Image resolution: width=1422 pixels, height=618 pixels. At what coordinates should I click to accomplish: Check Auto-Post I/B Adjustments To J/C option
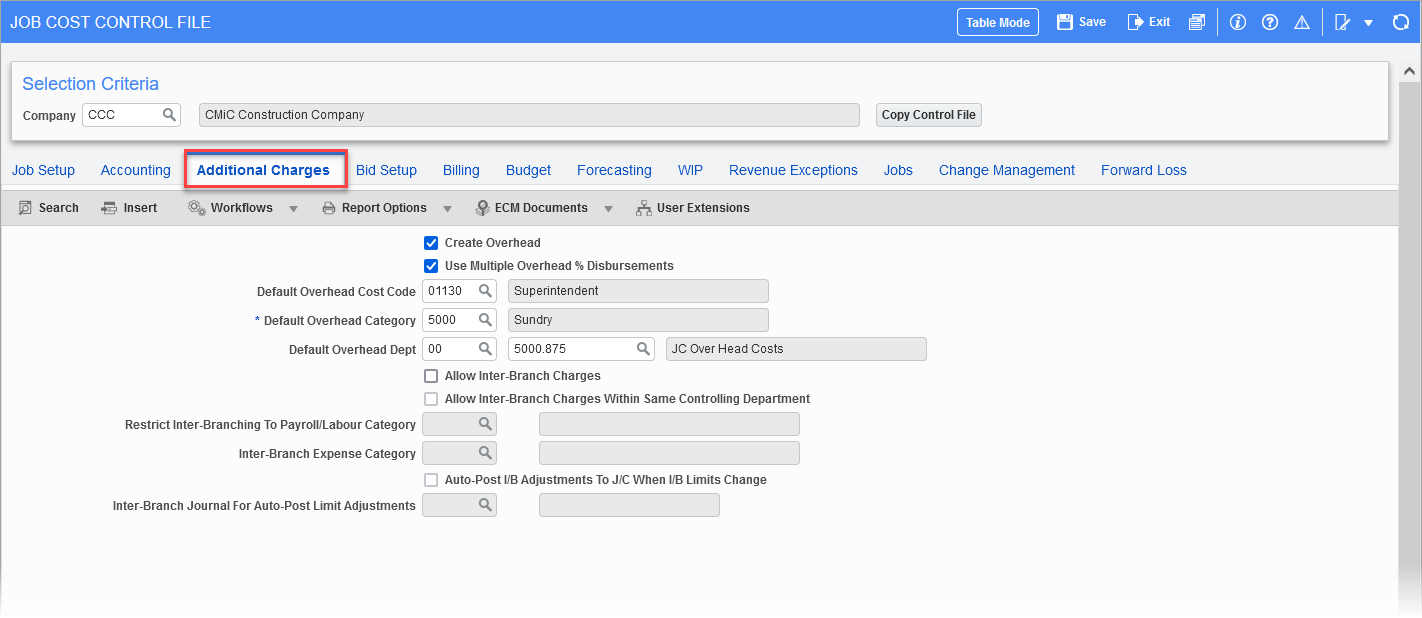(x=431, y=480)
